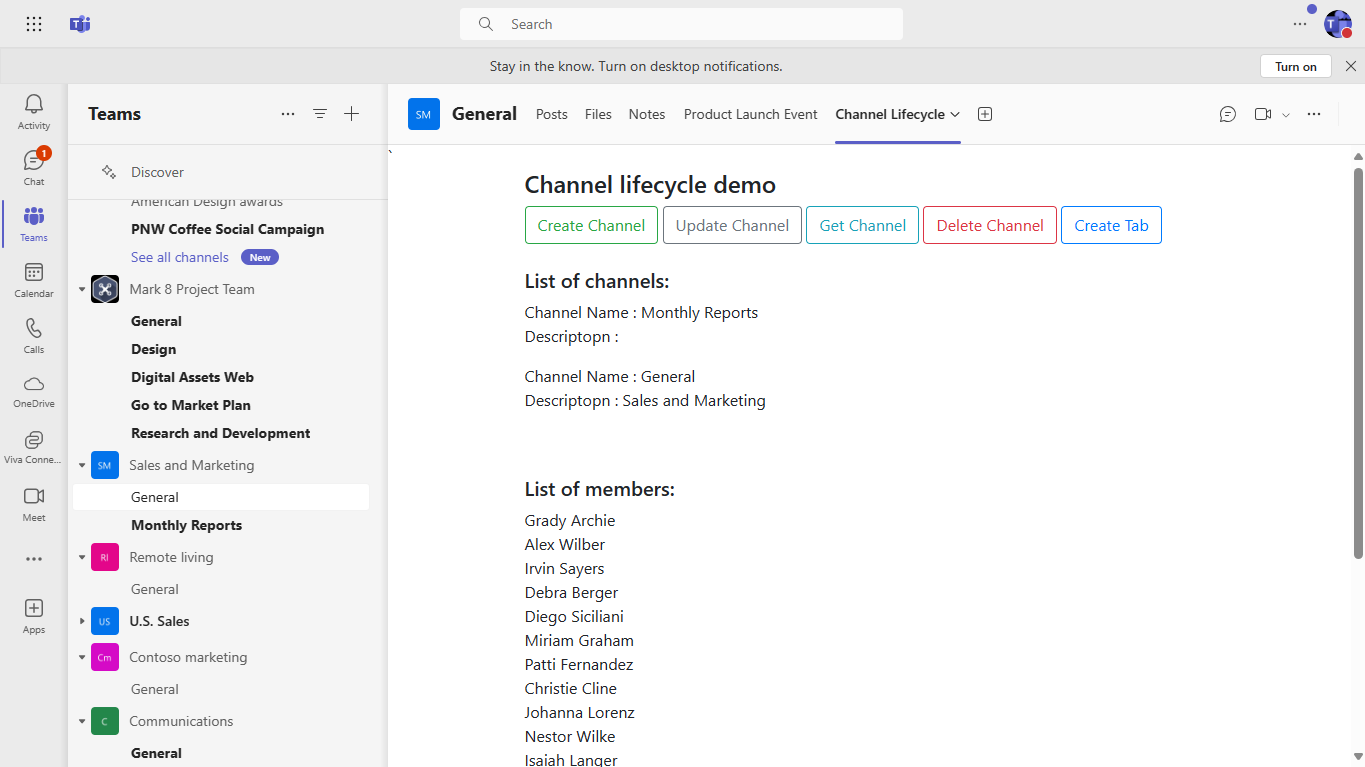Image resolution: width=1365 pixels, height=767 pixels.
Task: Open the app launcher waffle icon
Action: [34, 24]
